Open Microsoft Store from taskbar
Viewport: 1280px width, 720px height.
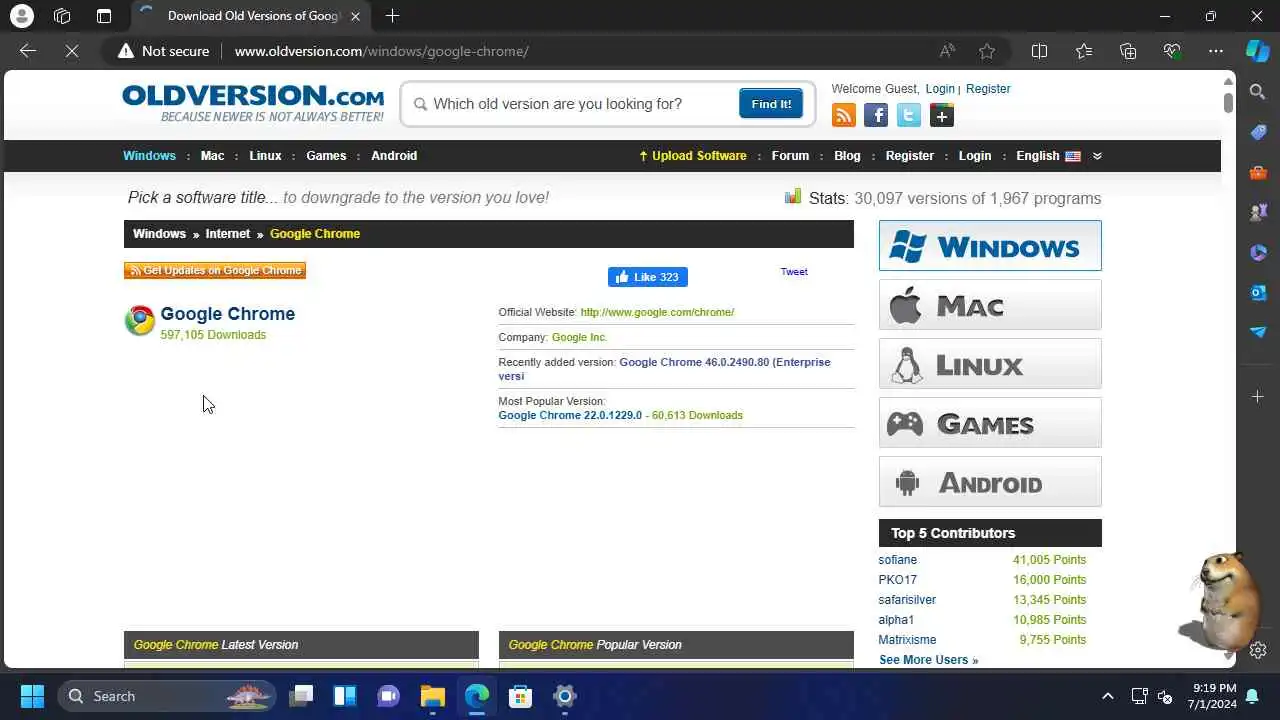[x=520, y=696]
